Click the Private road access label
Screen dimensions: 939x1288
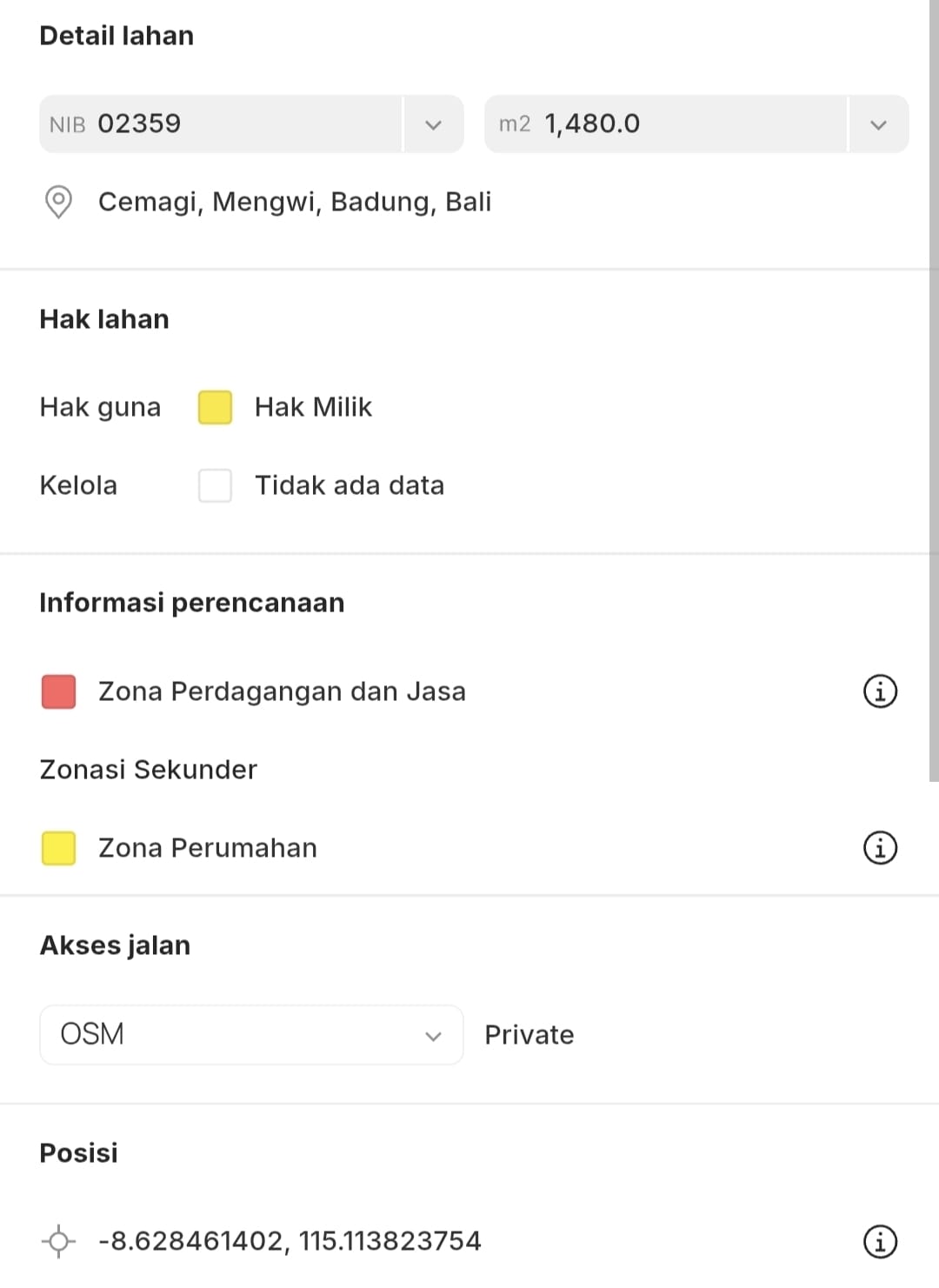click(x=529, y=1035)
